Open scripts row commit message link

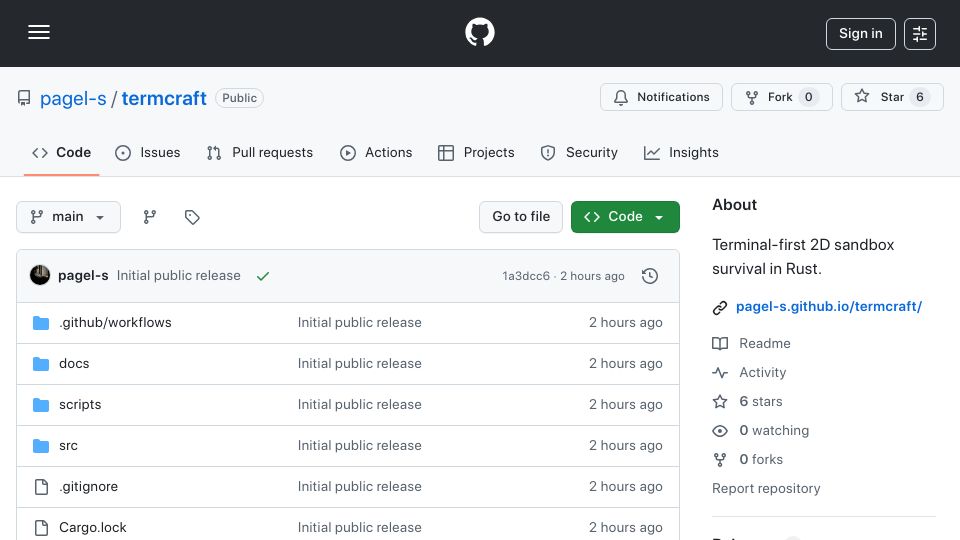[359, 405]
